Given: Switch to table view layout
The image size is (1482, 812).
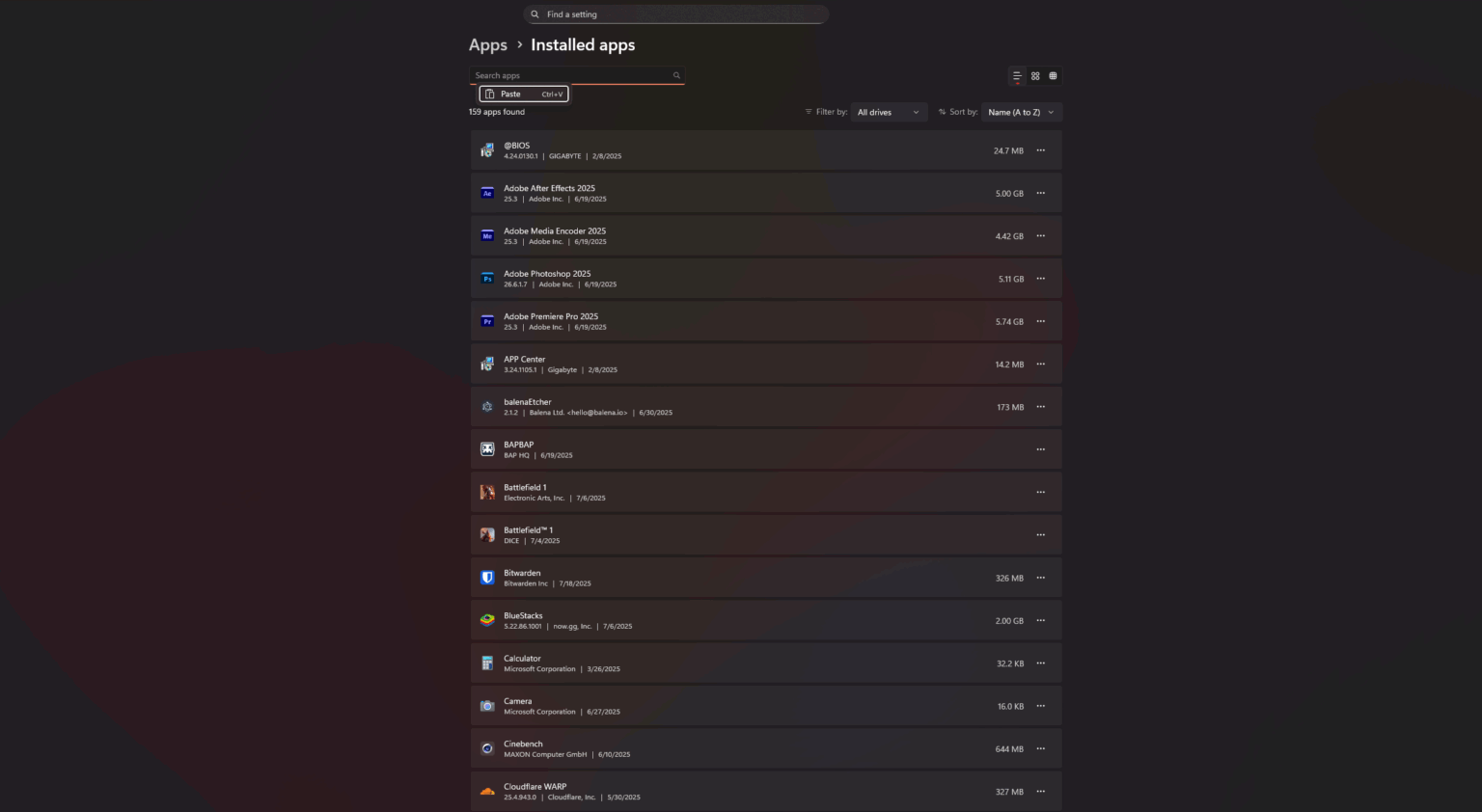Looking at the screenshot, I should 1053,75.
